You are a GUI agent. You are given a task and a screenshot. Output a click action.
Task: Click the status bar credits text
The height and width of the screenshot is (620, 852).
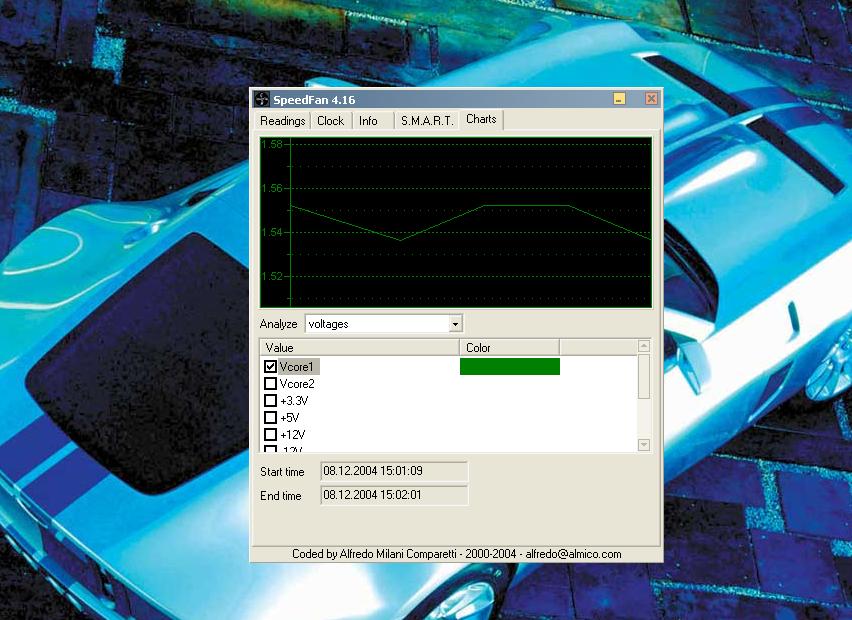456,554
